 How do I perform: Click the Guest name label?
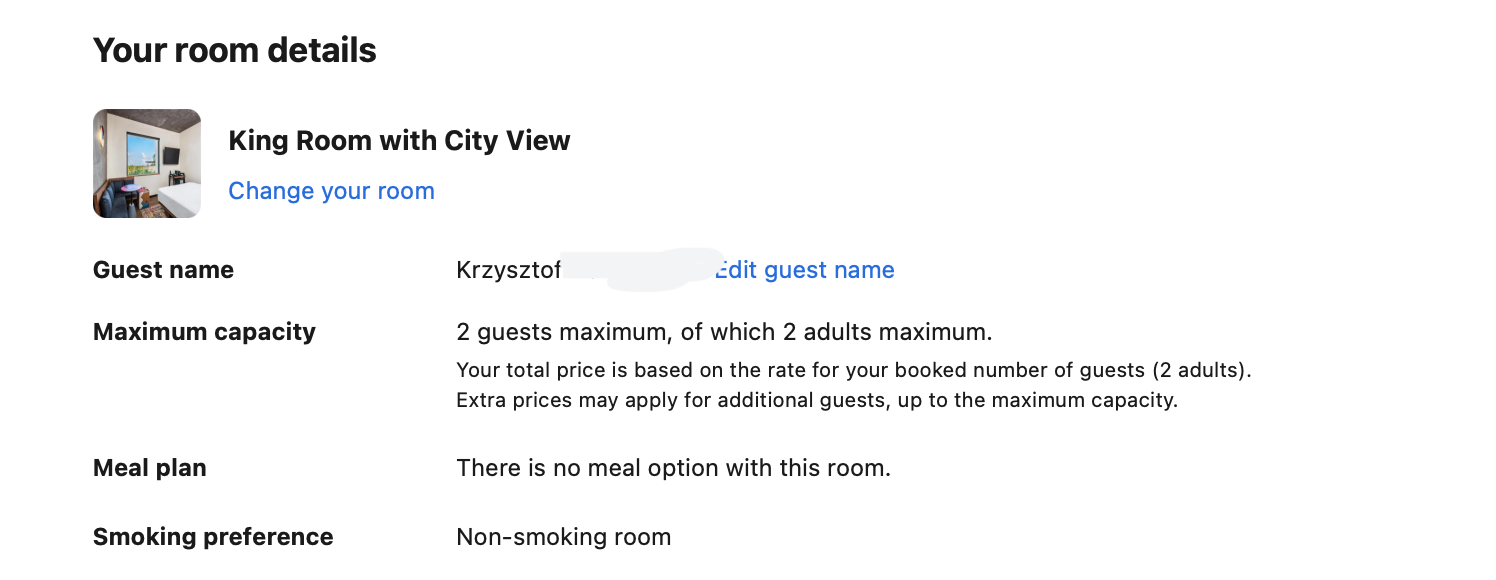pos(163,270)
